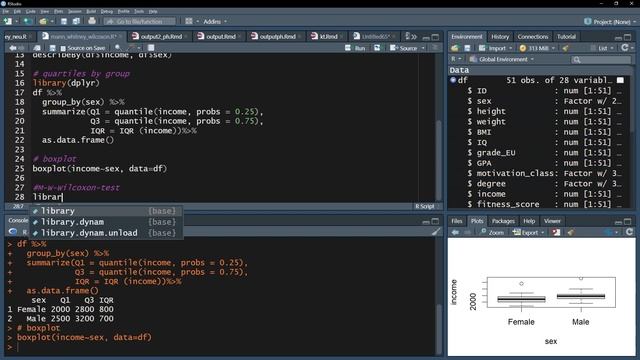
Task: View df data table grid icon
Action: point(620,80)
